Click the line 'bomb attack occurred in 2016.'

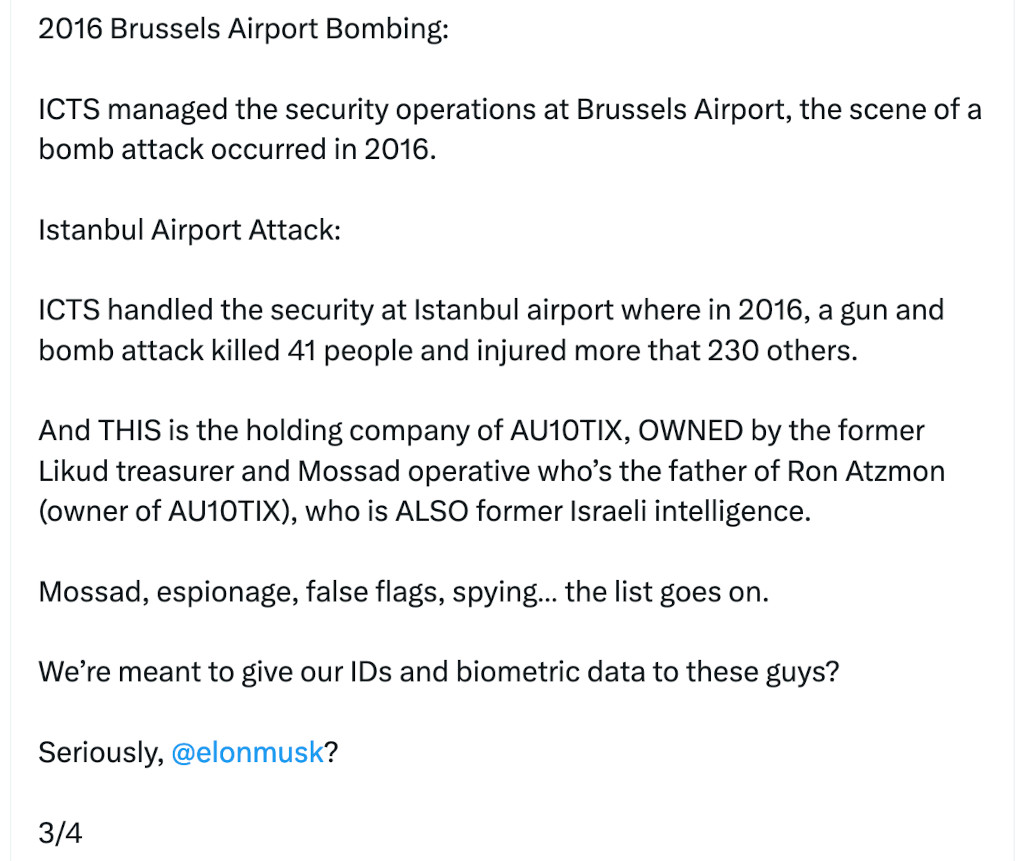(x=237, y=150)
